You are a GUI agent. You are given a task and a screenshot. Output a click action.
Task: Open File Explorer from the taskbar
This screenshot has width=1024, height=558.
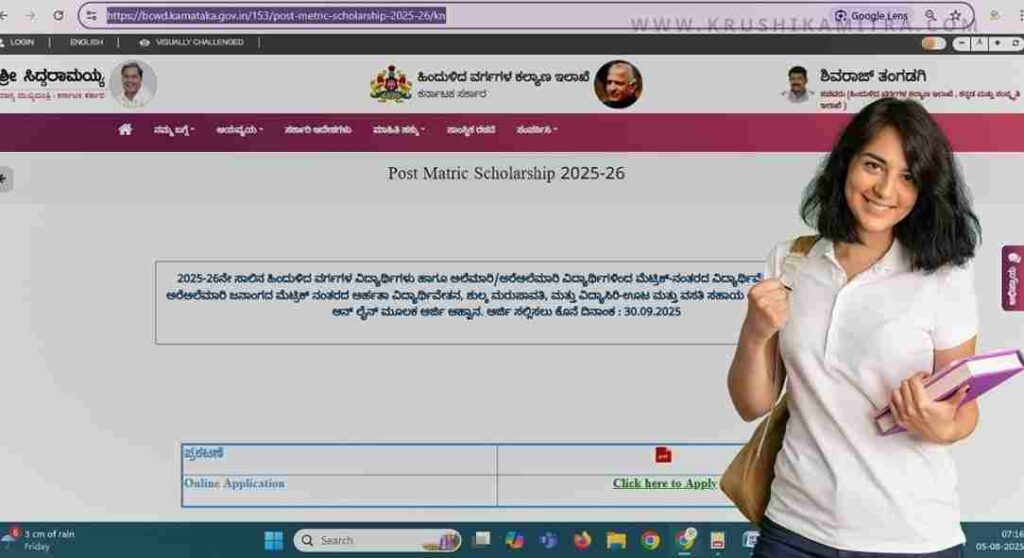click(617, 540)
